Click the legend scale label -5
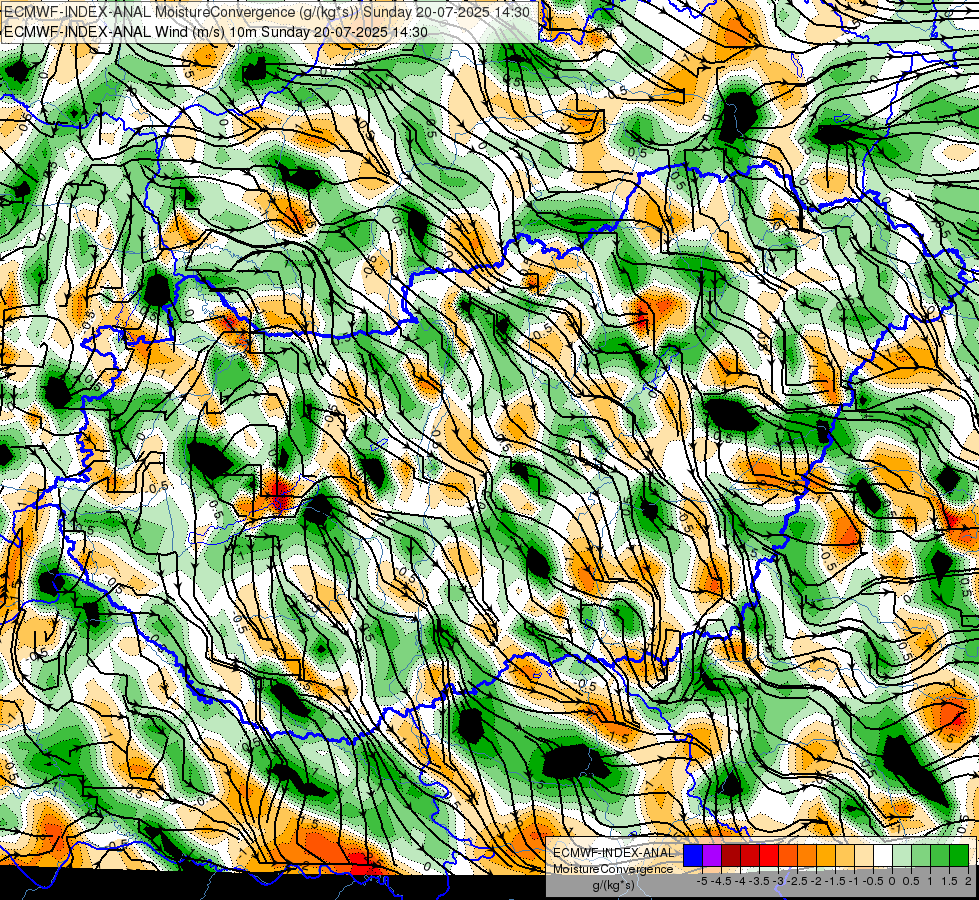The height and width of the screenshot is (900, 979). (x=702, y=881)
